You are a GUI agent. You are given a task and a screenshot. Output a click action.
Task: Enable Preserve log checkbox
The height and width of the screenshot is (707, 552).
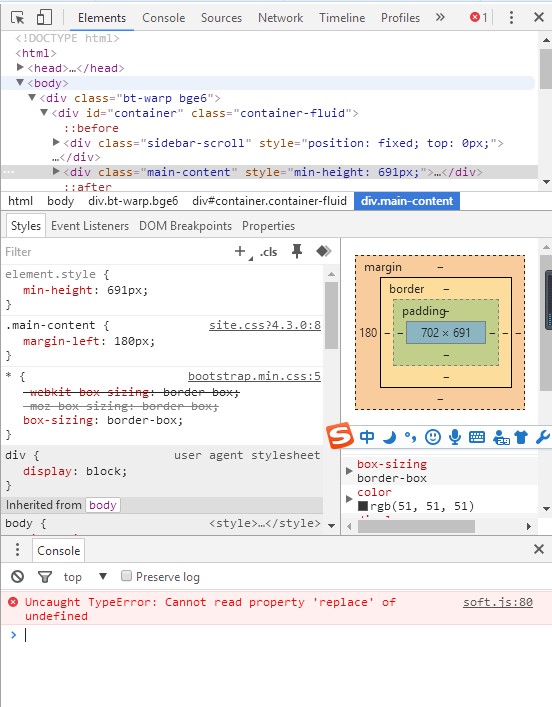click(x=126, y=576)
